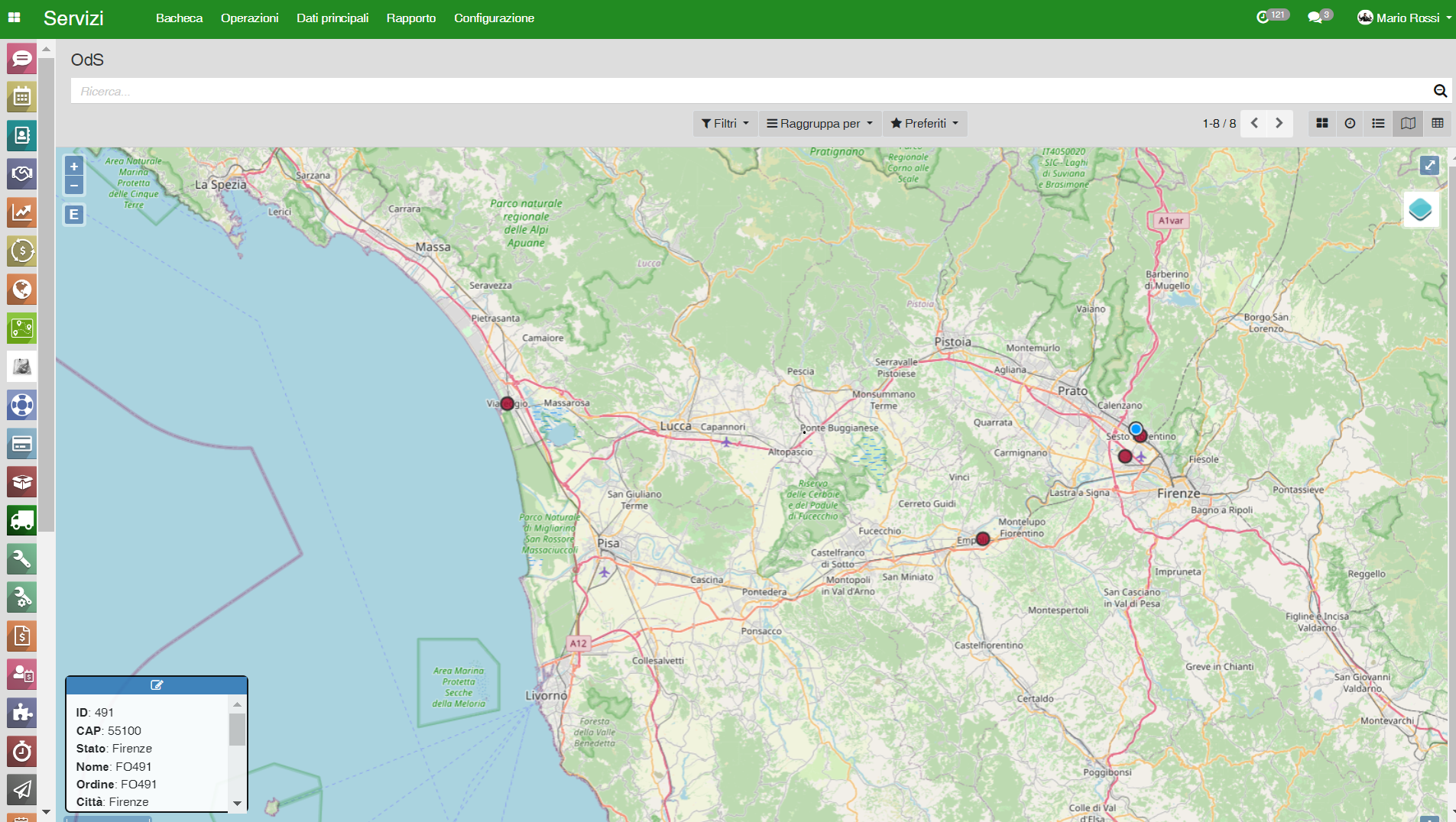Image resolution: width=1456 pixels, height=822 pixels.
Task: Open the Invoicing document-dollar app
Action: click(21, 636)
